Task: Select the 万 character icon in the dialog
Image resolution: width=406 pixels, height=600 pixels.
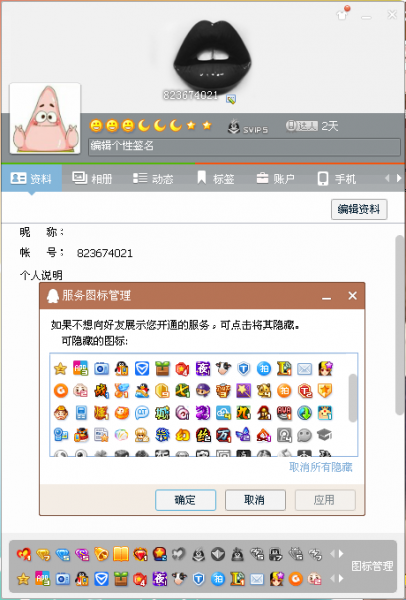Action: (x=223, y=435)
